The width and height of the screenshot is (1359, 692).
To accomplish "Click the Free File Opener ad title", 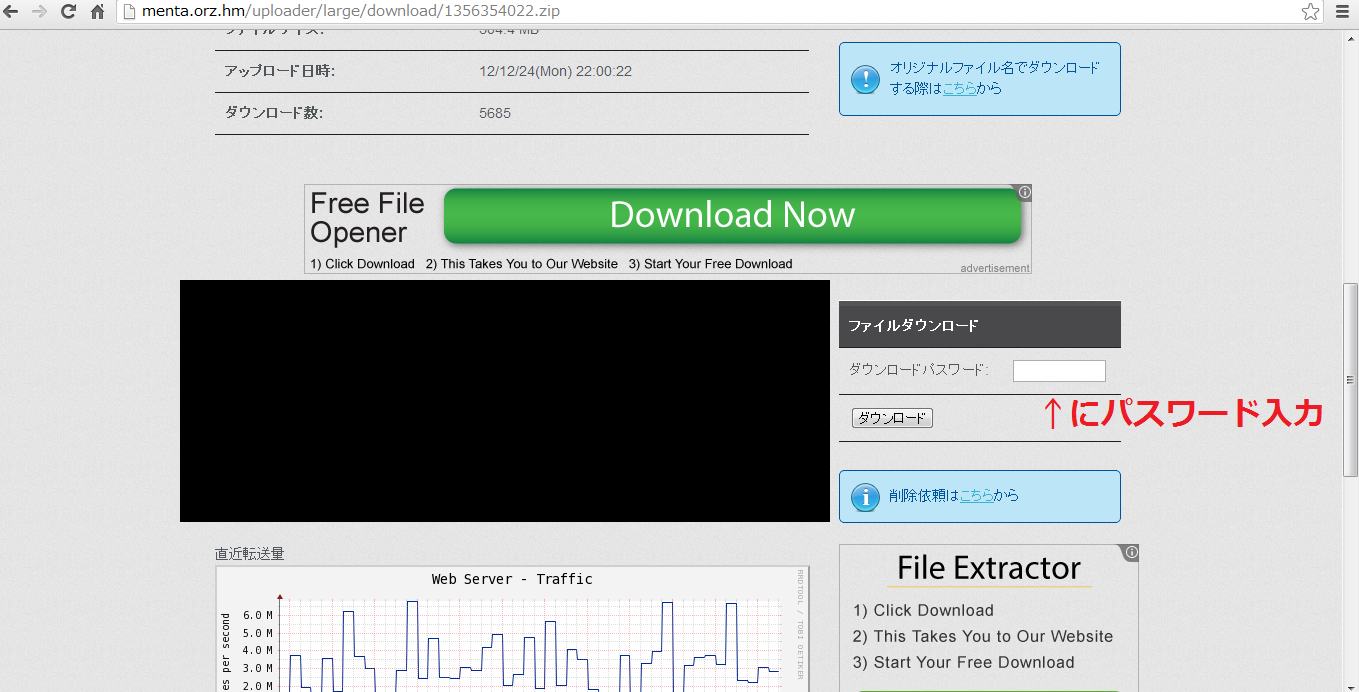I will [x=367, y=218].
